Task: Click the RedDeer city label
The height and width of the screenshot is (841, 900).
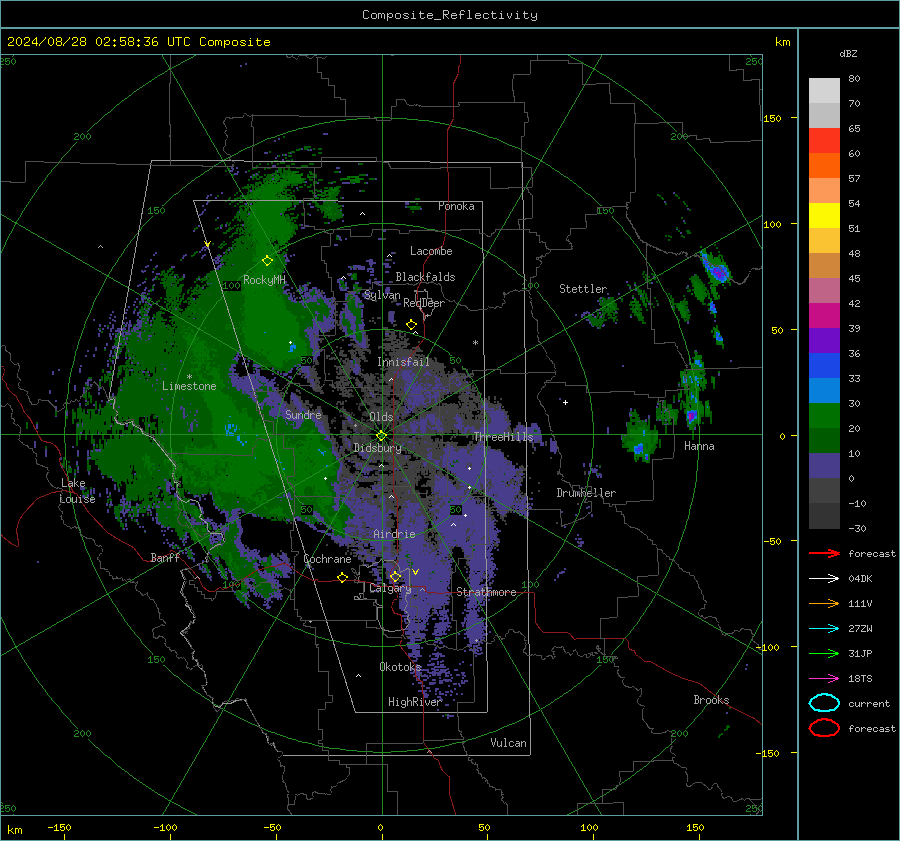Action: point(424,303)
